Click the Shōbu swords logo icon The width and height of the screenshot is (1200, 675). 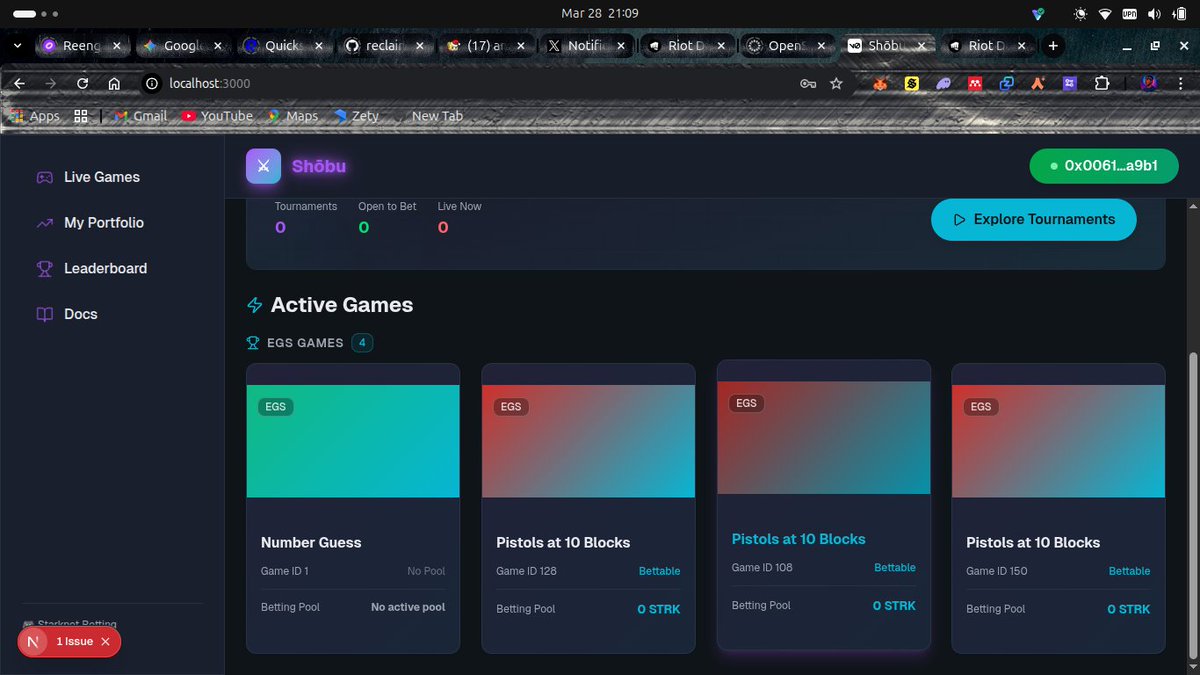point(263,166)
